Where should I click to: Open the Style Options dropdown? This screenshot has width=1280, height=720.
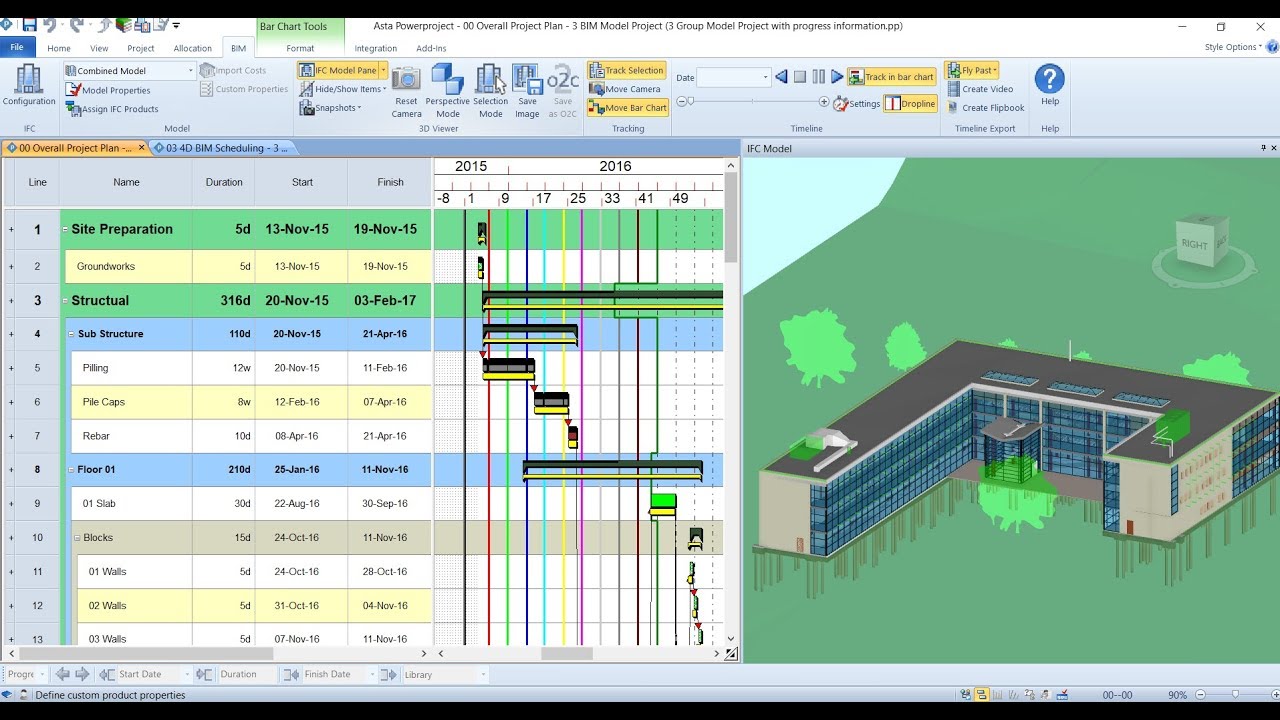click(x=1235, y=47)
